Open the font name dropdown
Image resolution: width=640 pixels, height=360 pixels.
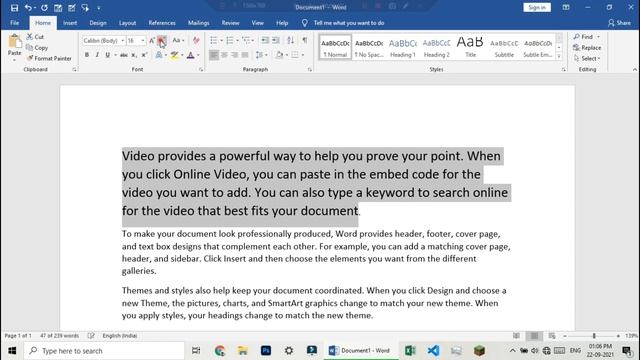[122, 40]
